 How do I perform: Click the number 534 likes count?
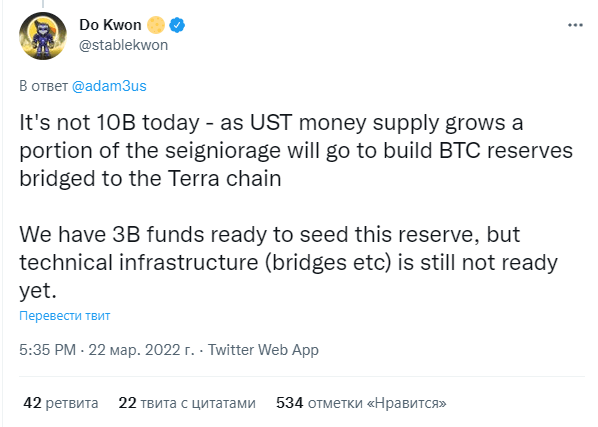[289, 403]
